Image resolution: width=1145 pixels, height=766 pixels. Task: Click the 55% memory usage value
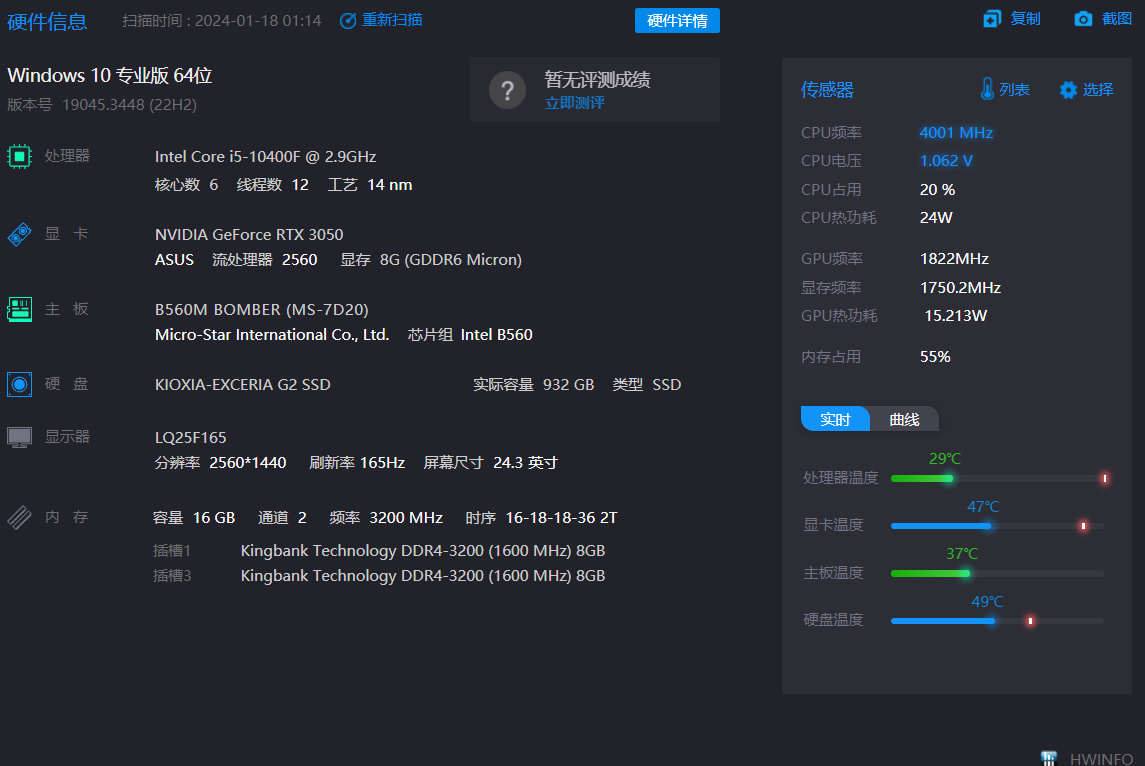click(x=935, y=357)
